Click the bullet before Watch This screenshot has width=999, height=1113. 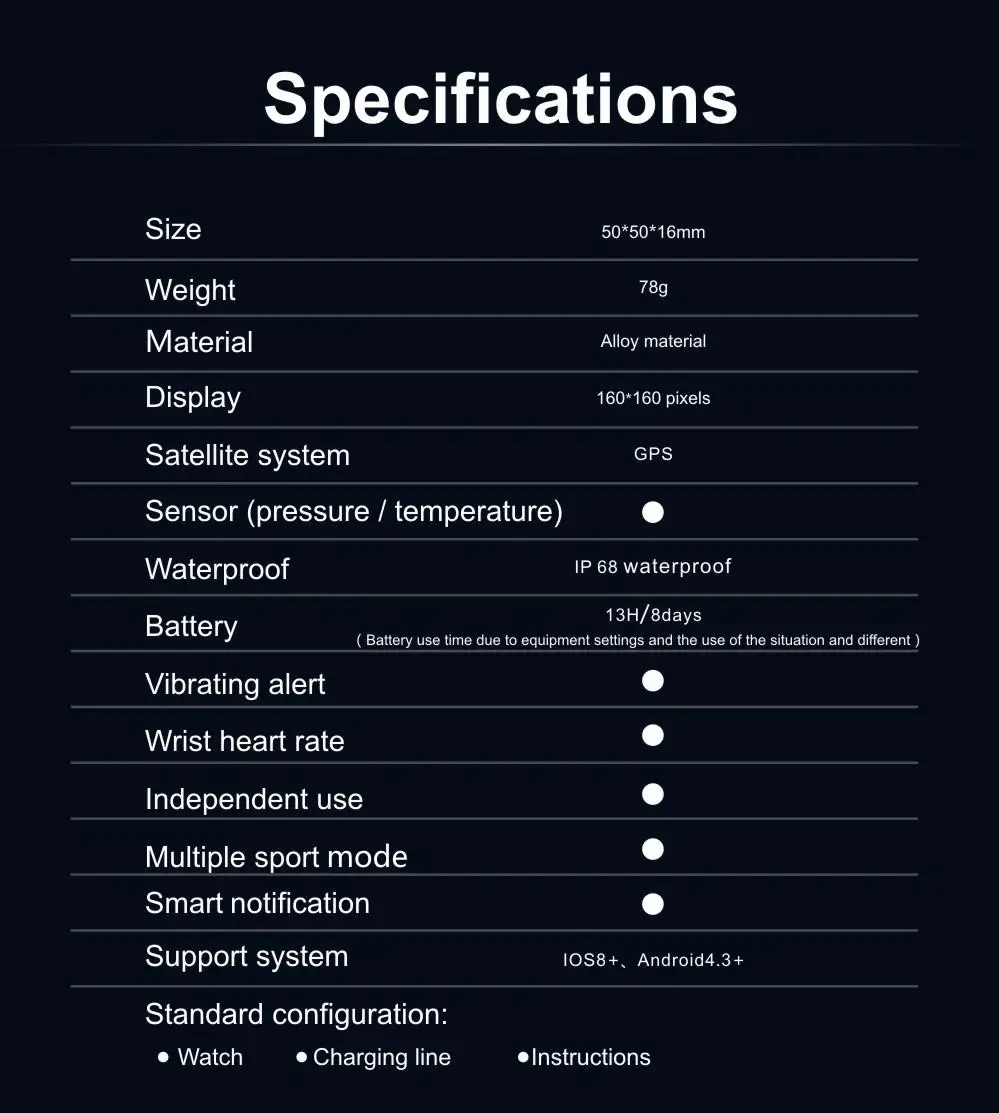click(164, 1057)
